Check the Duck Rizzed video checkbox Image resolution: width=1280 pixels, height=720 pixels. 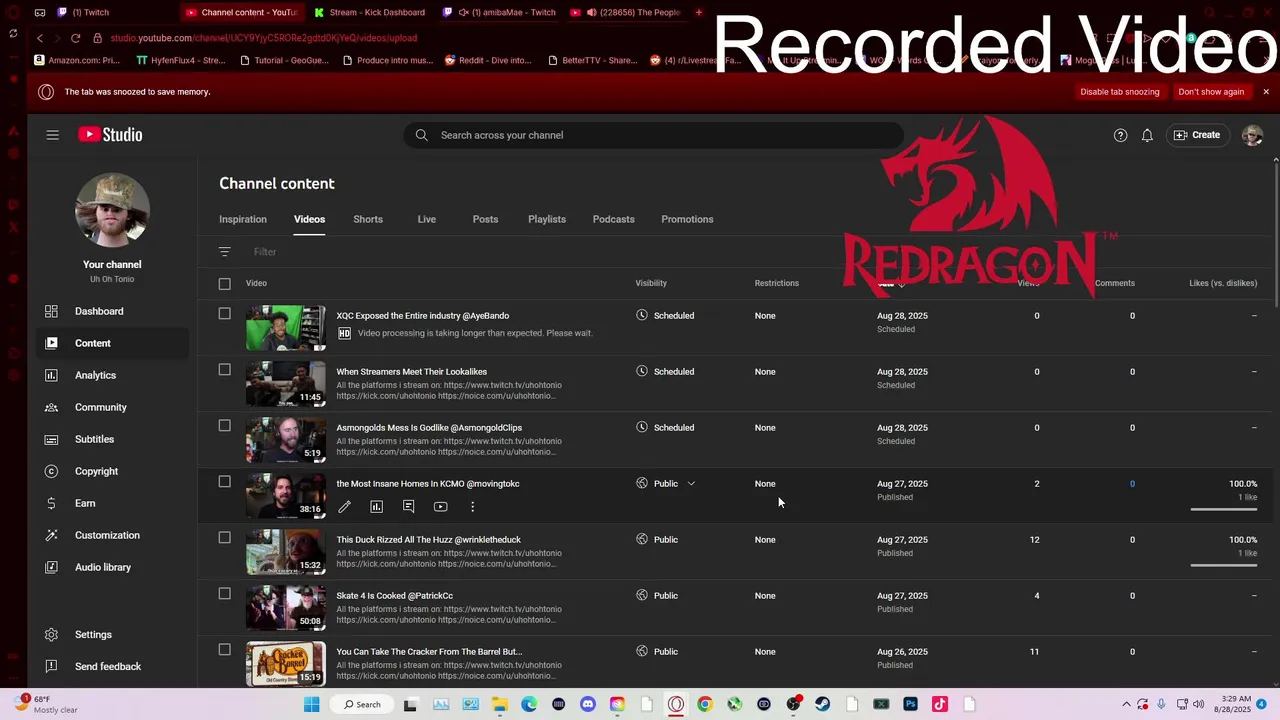pos(224,538)
